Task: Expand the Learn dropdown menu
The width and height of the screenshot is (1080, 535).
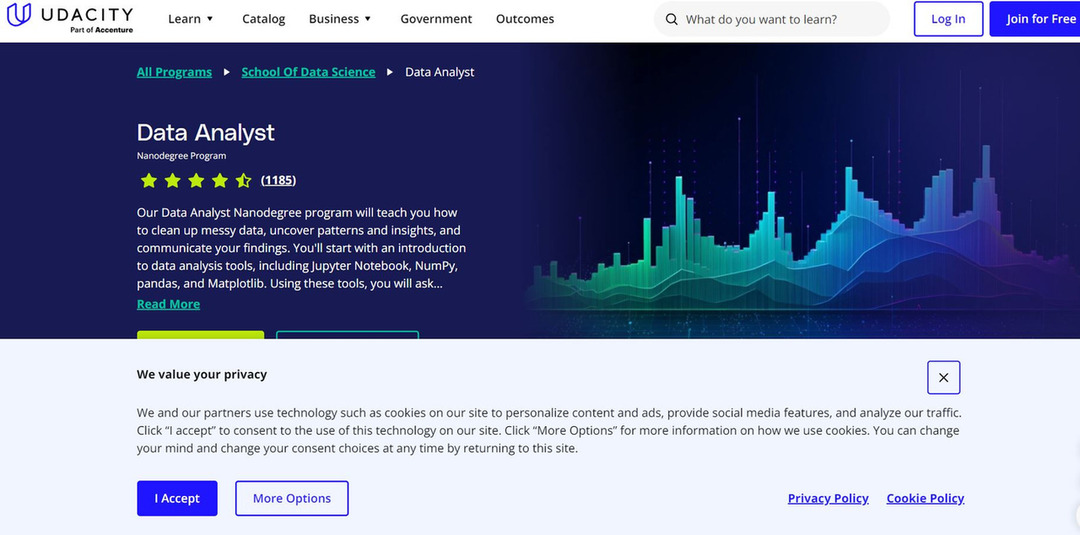Action: (191, 19)
